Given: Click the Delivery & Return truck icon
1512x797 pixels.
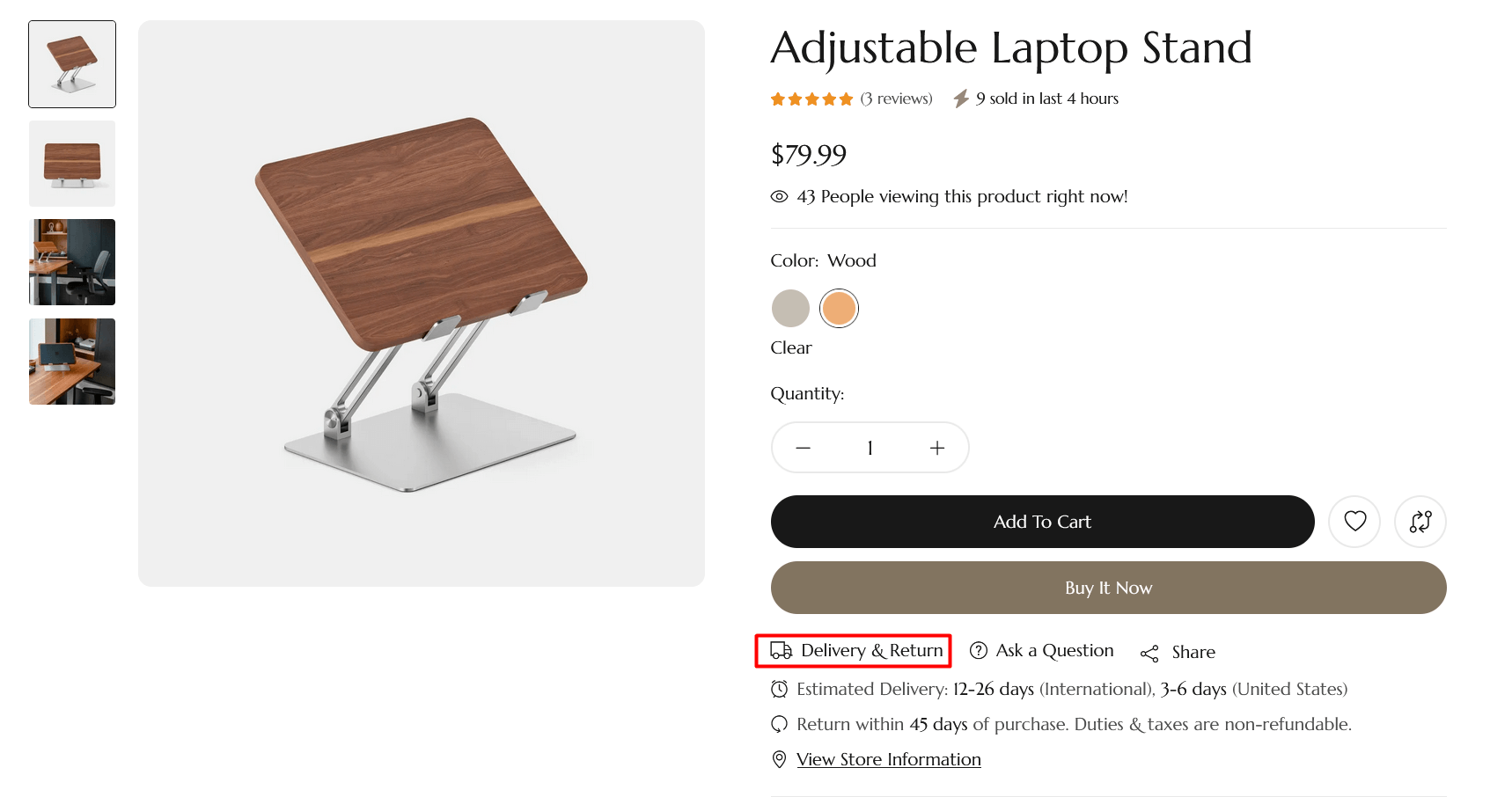Looking at the screenshot, I should pyautogui.click(x=781, y=651).
